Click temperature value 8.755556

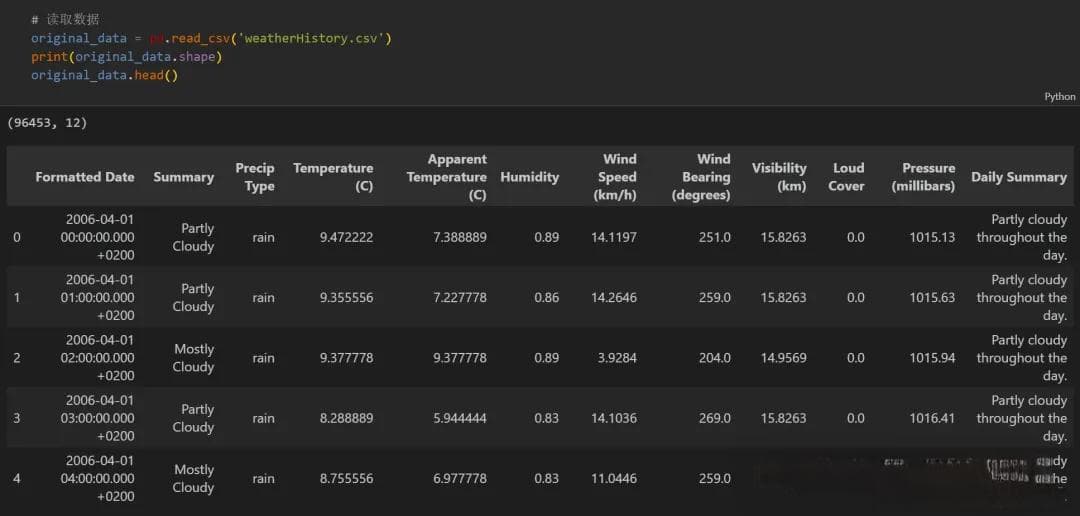click(346, 479)
